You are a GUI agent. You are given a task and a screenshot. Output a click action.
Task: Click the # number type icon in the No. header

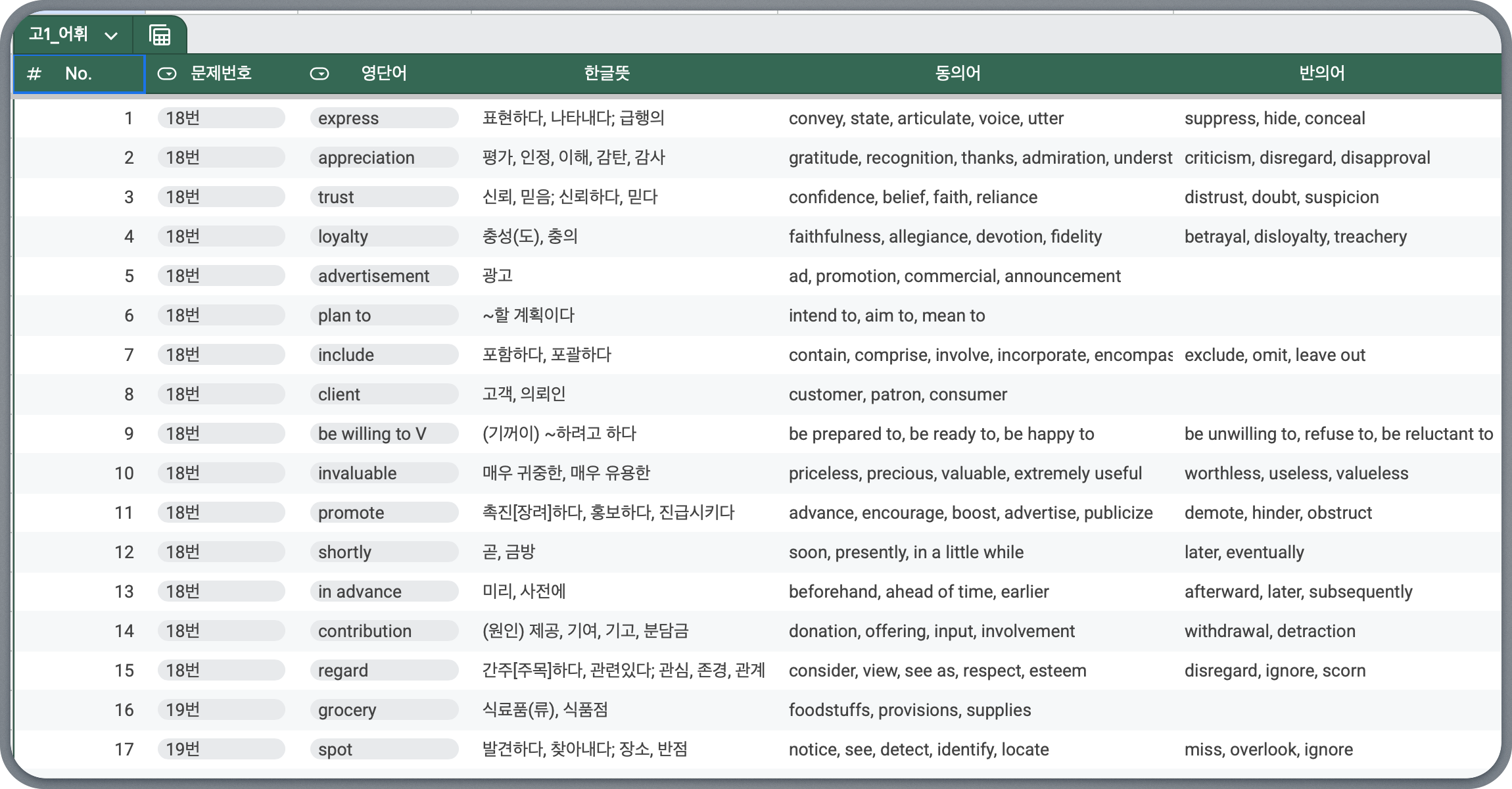pos(34,74)
